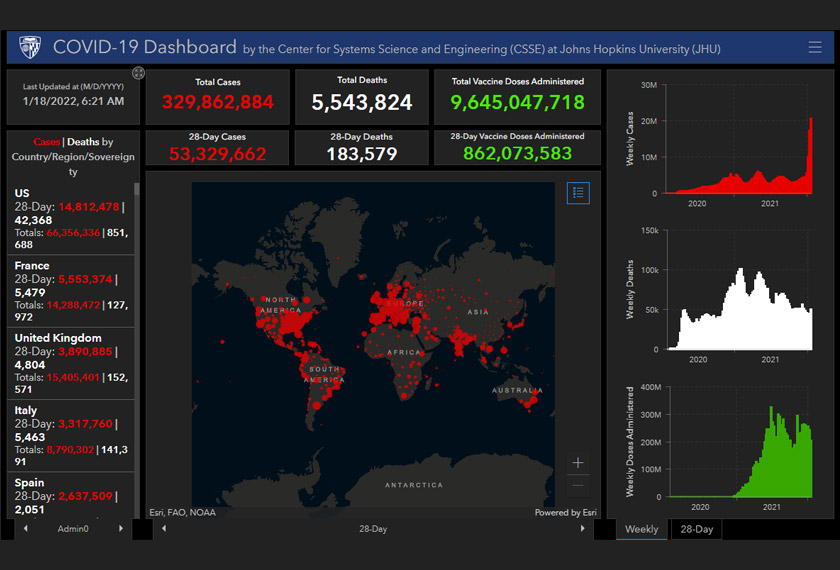This screenshot has width=840, height=570.
Task: Toggle the map legend list button
Action: [578, 192]
